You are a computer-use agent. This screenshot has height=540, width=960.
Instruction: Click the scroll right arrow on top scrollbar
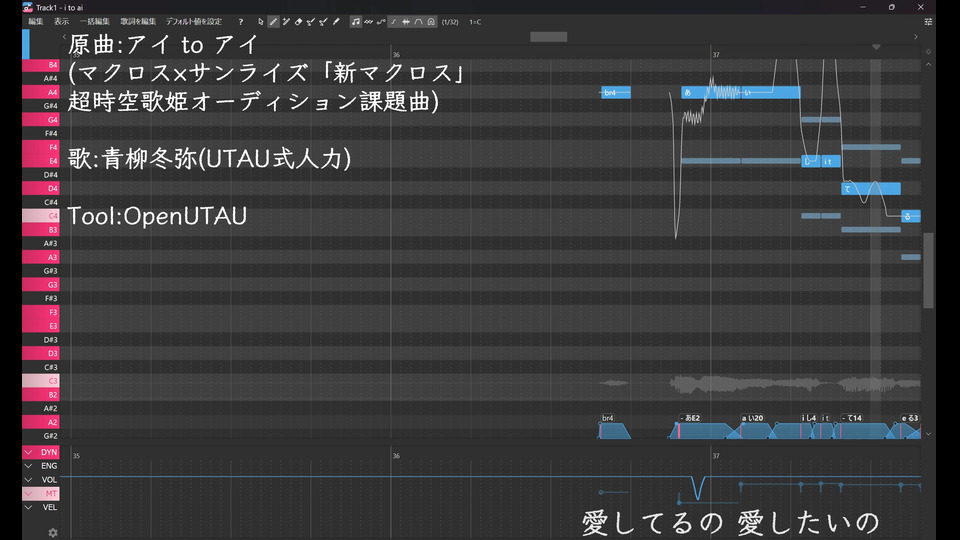point(916,37)
